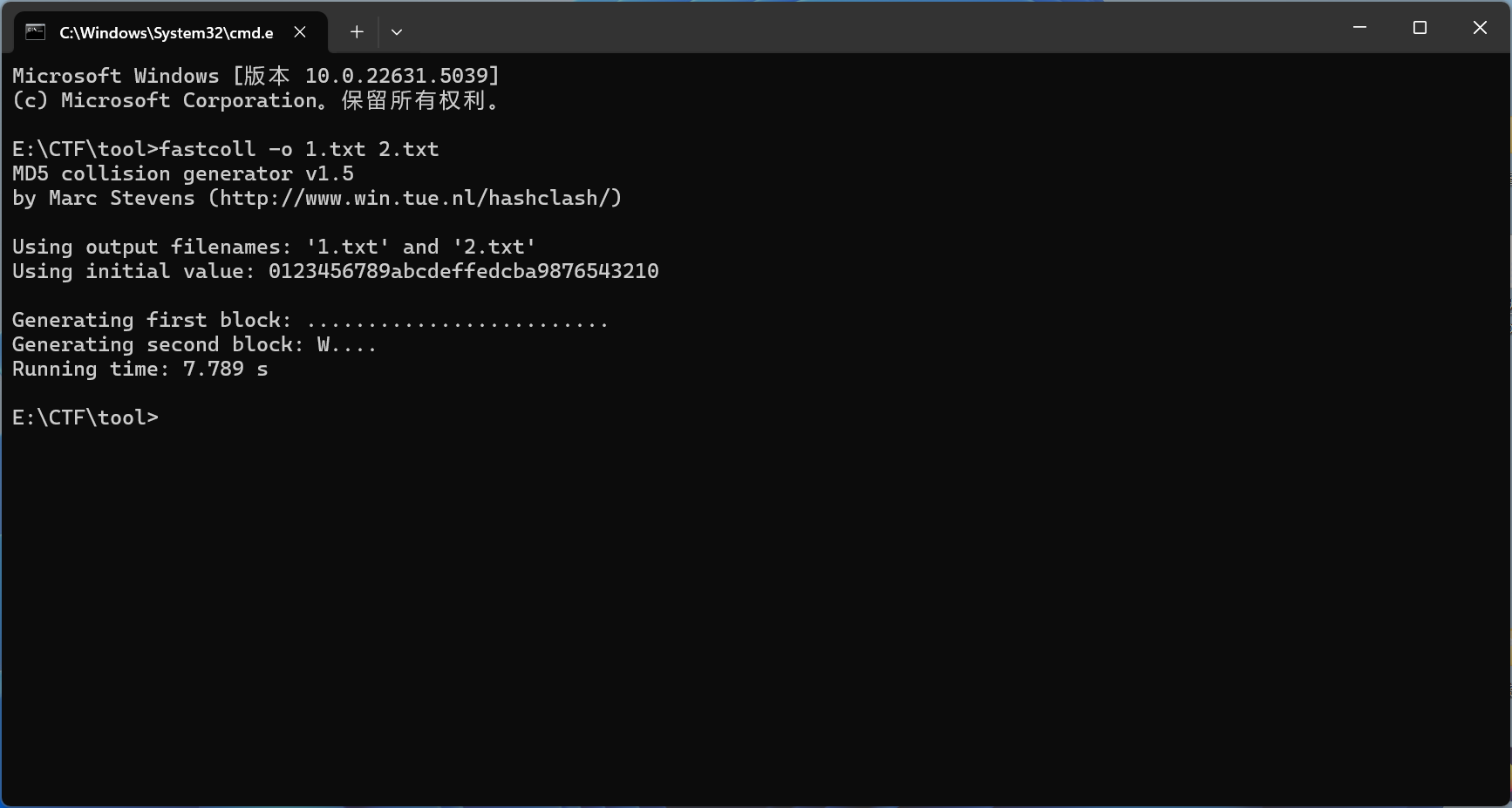The height and width of the screenshot is (808, 1512).
Task: Click the 'MD5 collision generator v1.5' text
Action: coord(183,174)
